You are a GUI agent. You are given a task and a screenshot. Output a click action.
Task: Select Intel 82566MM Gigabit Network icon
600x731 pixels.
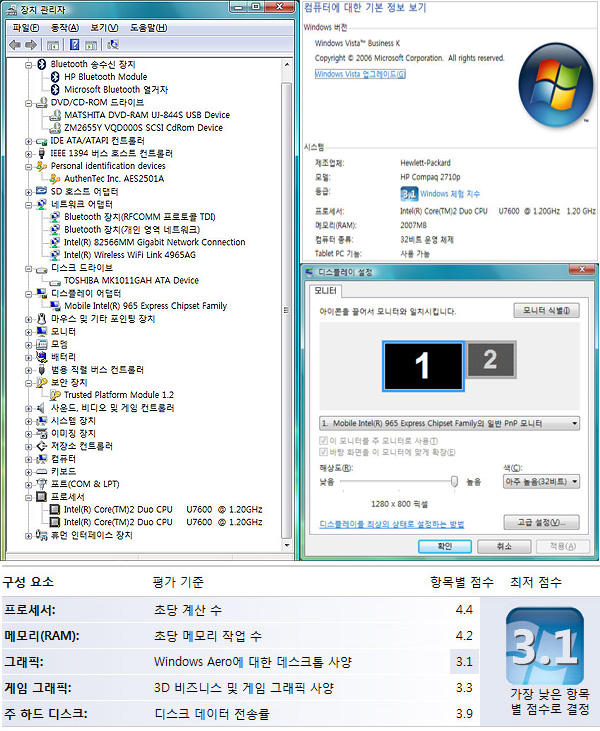pos(55,242)
